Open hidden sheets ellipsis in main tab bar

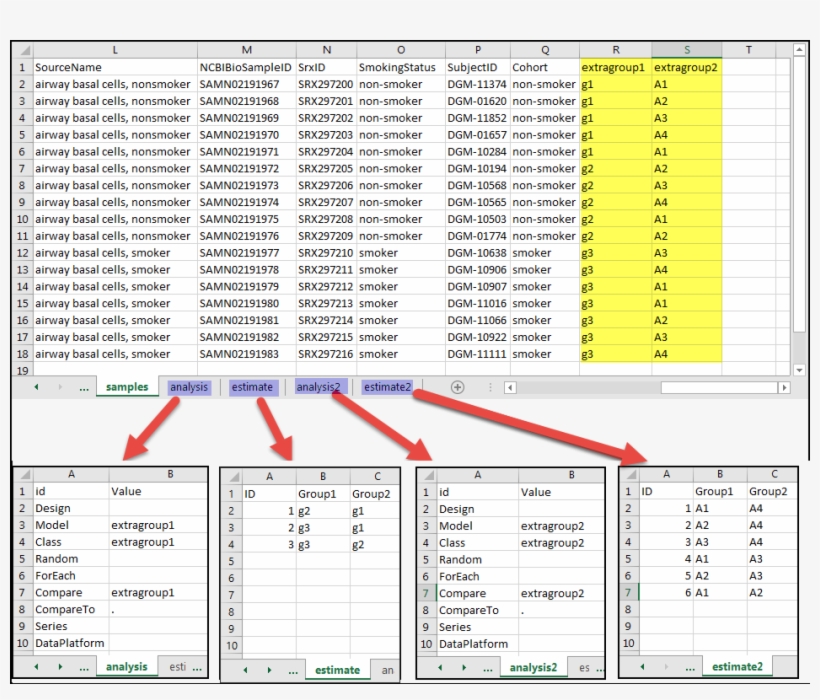pos(84,388)
